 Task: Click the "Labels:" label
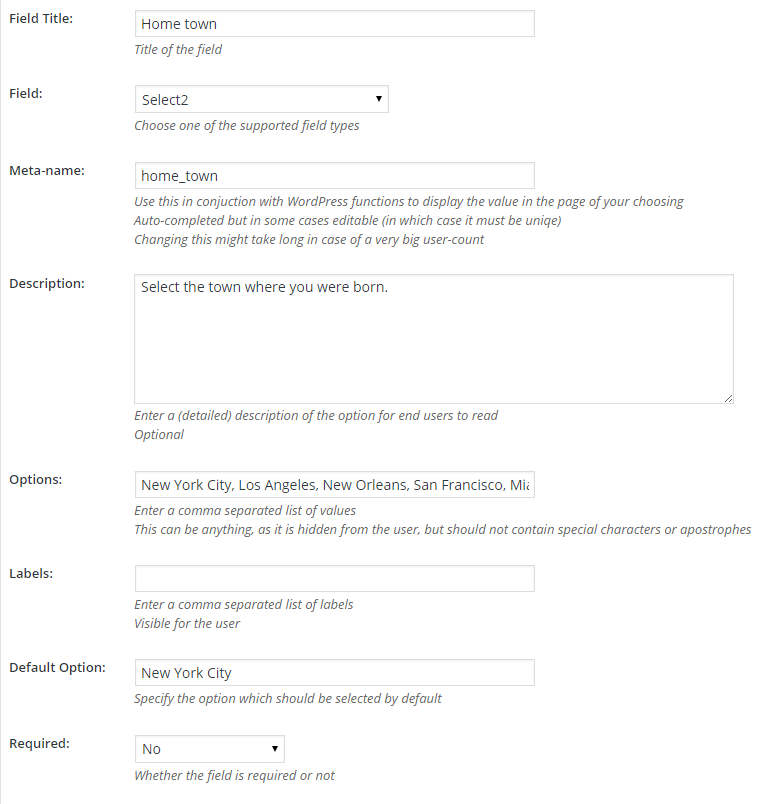tap(32, 573)
